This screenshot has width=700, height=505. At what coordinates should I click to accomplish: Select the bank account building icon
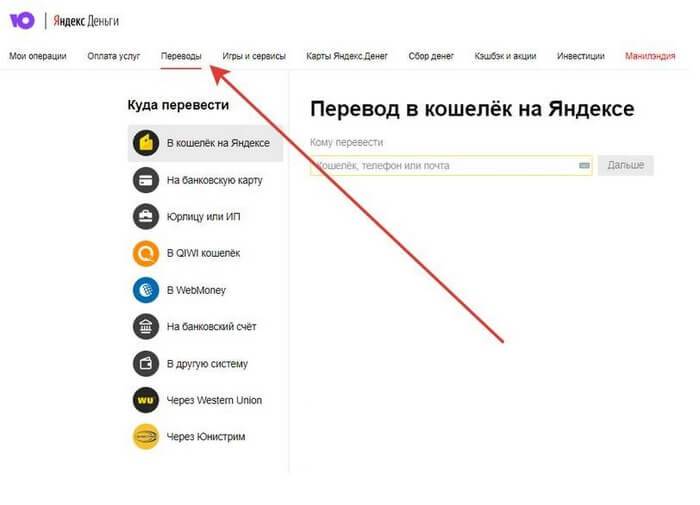coord(146,327)
